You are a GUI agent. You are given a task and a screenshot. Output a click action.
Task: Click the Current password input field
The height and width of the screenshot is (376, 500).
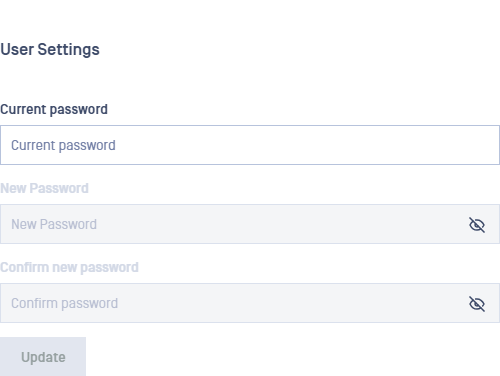point(250,145)
